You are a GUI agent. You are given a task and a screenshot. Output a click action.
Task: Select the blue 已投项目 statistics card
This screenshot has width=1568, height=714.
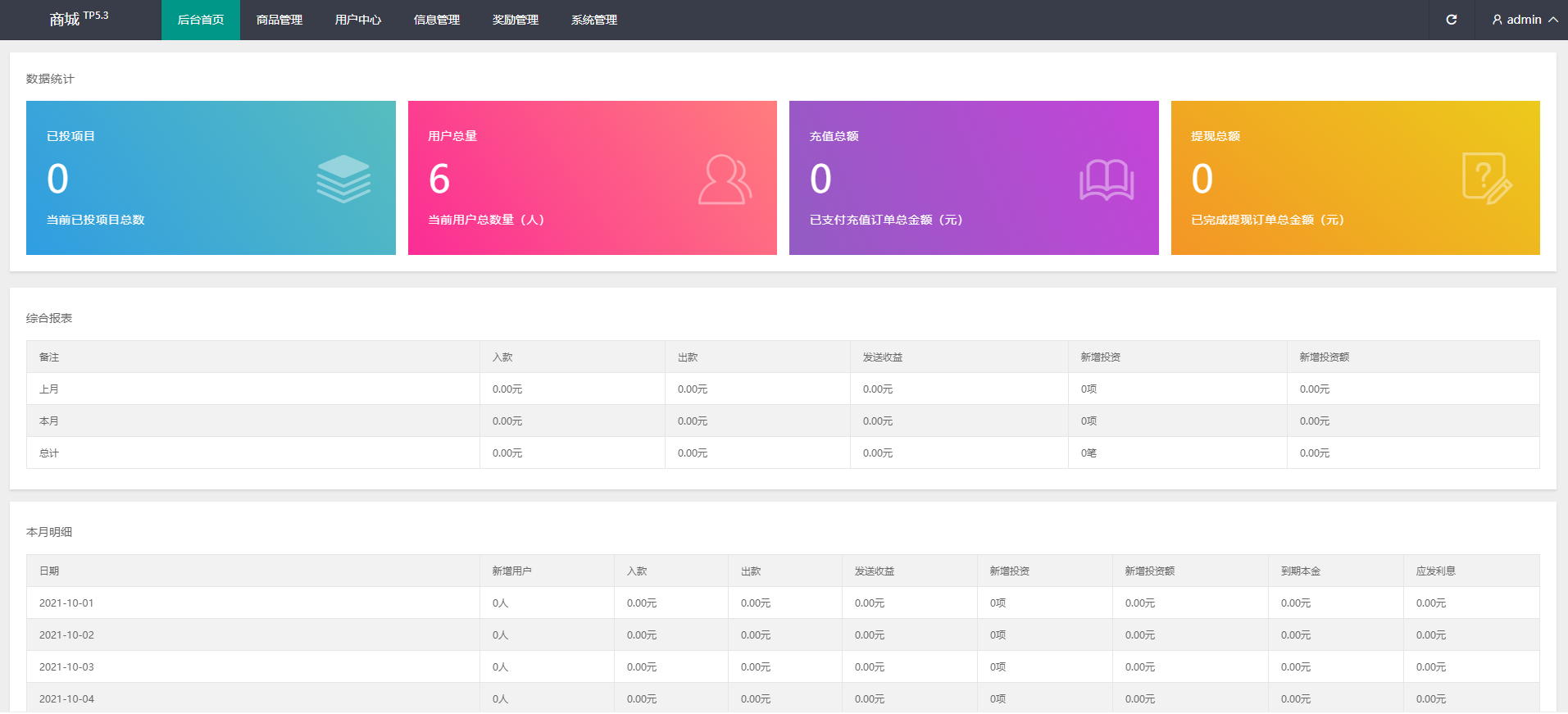(x=211, y=178)
